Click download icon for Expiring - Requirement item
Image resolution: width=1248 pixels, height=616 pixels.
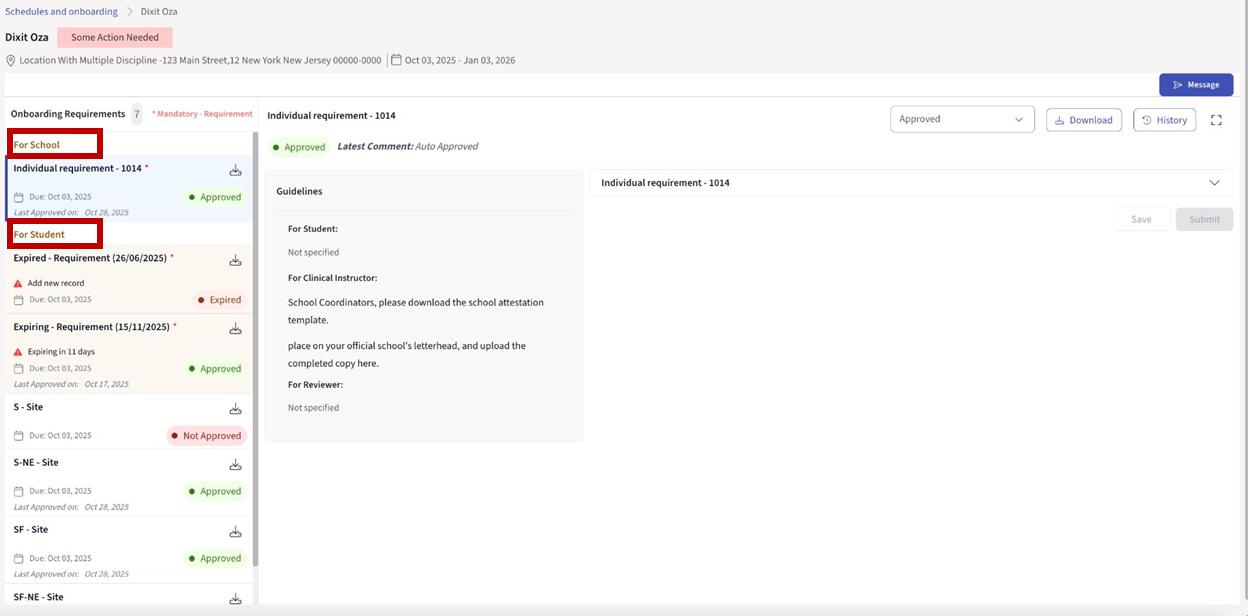coord(235,328)
